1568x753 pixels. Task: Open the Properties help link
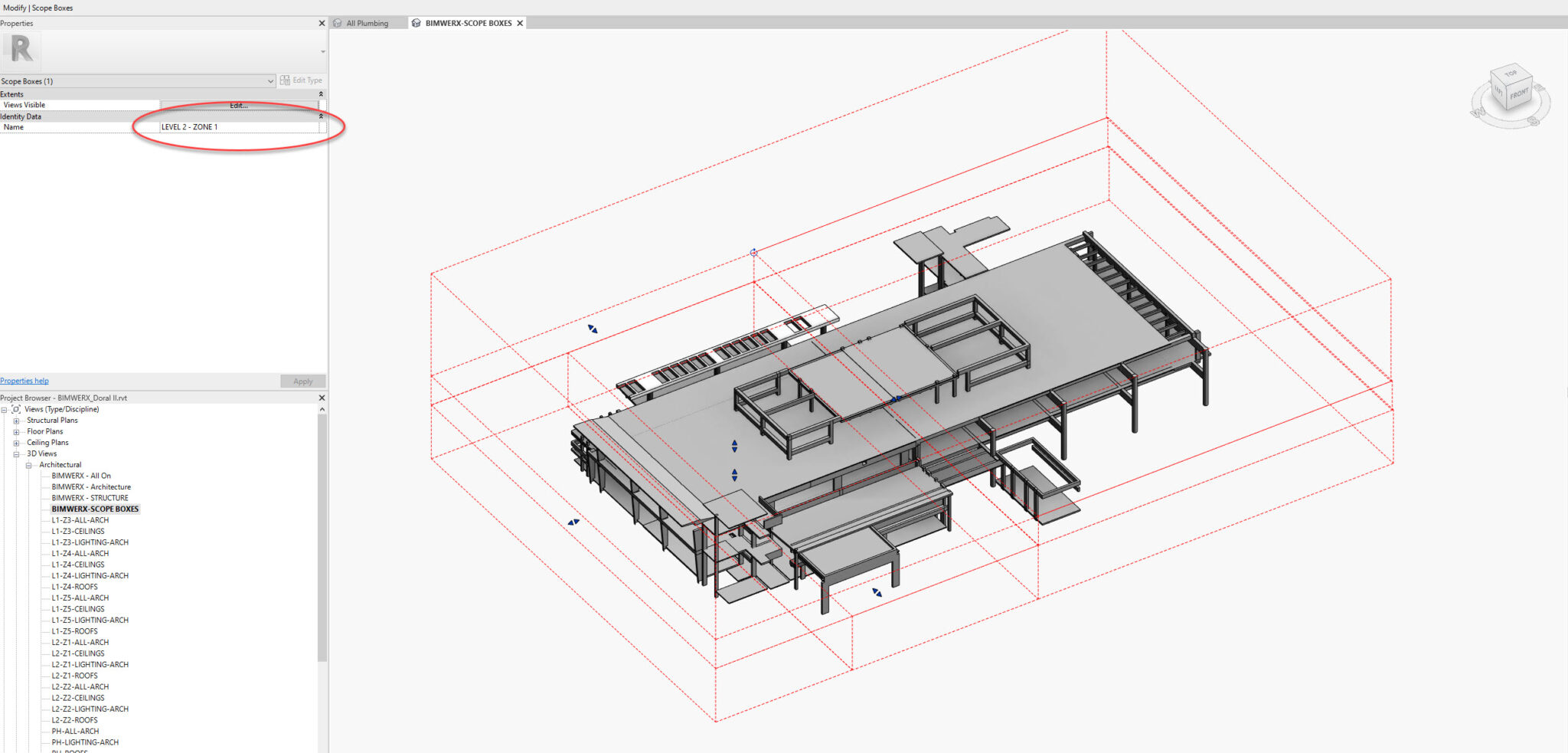(x=24, y=381)
